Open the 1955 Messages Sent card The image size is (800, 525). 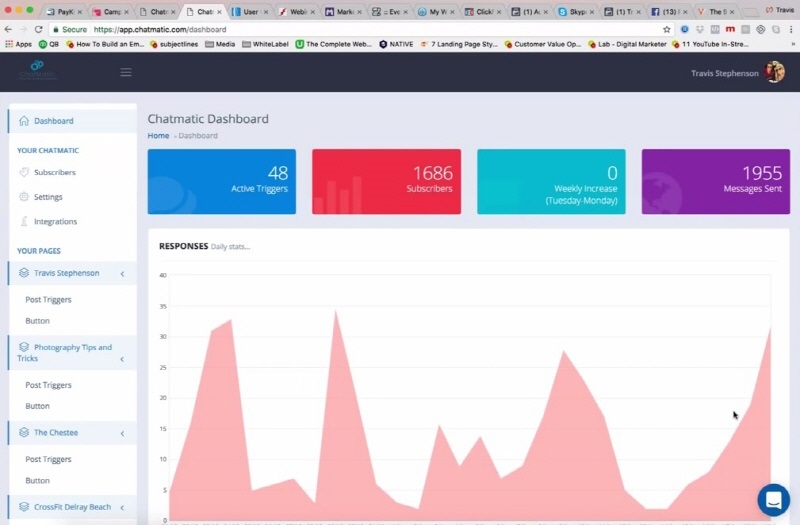716,182
